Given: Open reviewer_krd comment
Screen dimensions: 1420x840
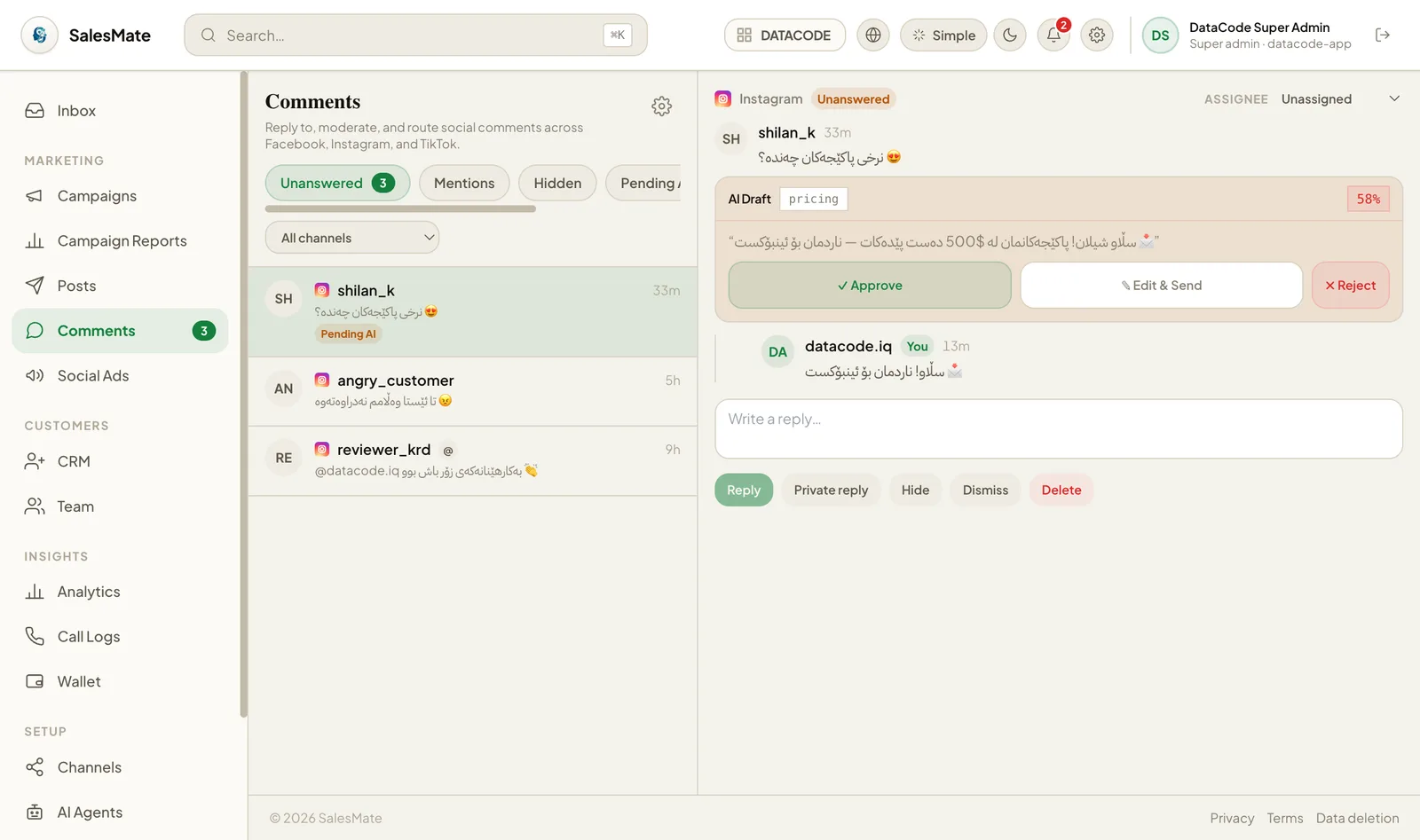Looking at the screenshot, I should (473, 461).
